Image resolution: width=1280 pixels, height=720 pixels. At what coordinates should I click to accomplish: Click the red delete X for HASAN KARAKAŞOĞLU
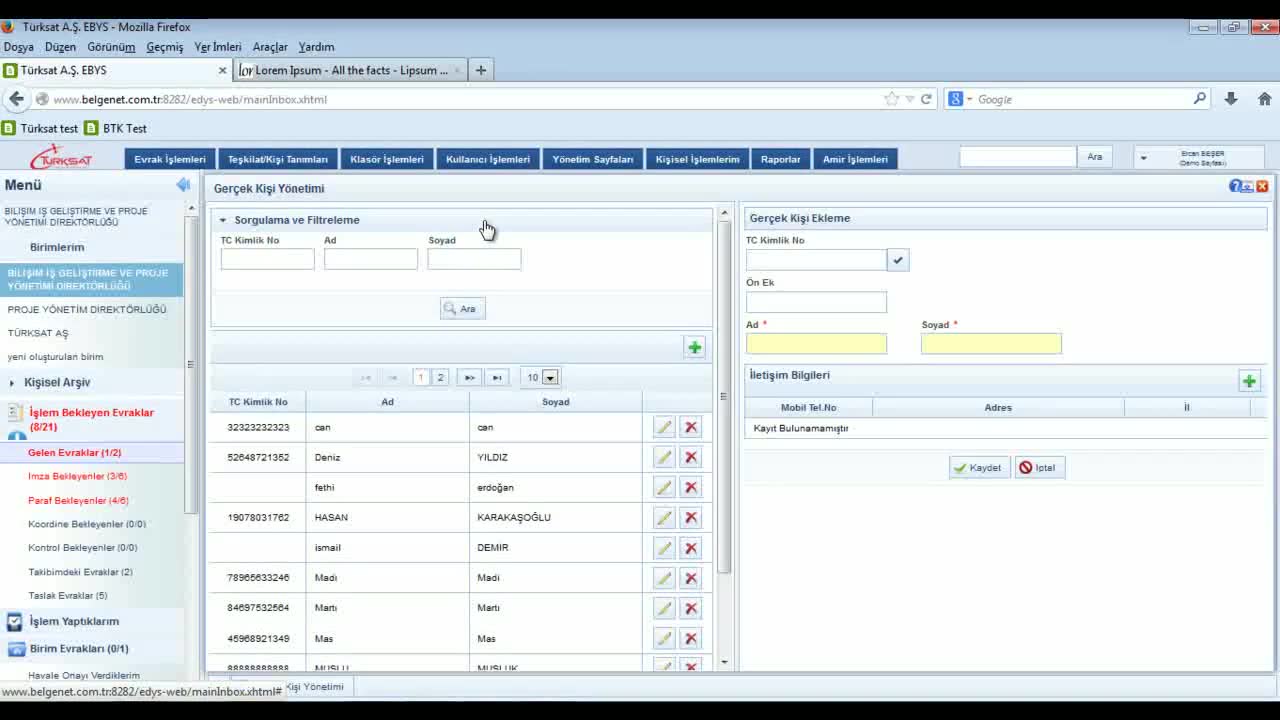pyautogui.click(x=690, y=517)
